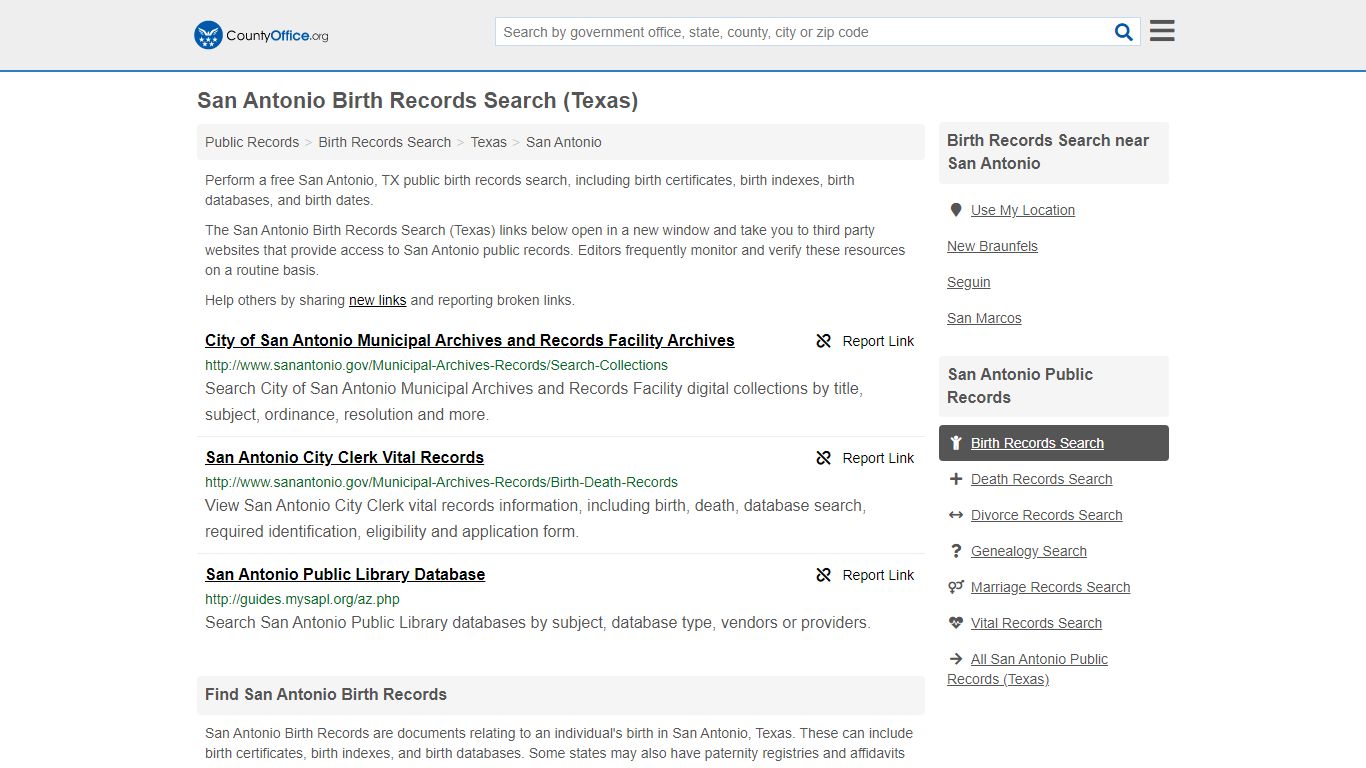Open City of San Antonio Municipal Archives link
Viewport: 1366px width, 768px height.
(x=470, y=340)
